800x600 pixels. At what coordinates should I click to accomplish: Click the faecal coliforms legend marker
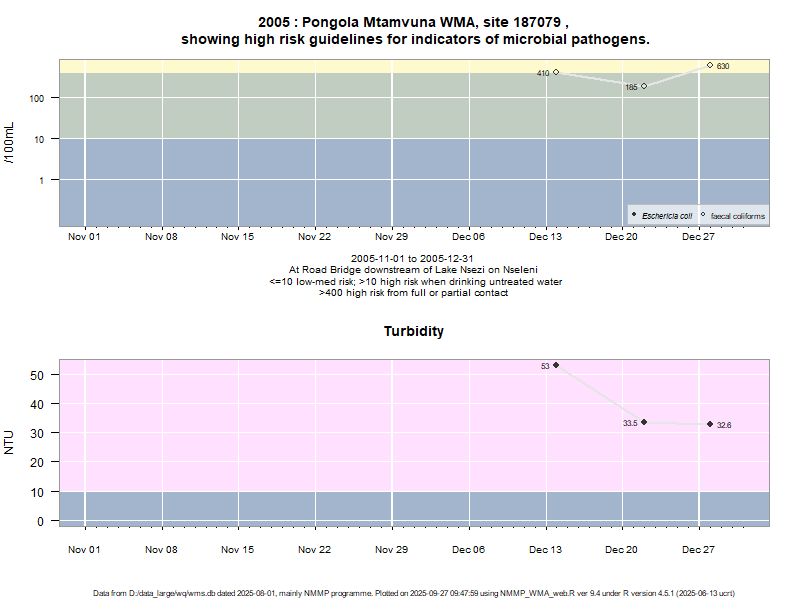[703, 215]
